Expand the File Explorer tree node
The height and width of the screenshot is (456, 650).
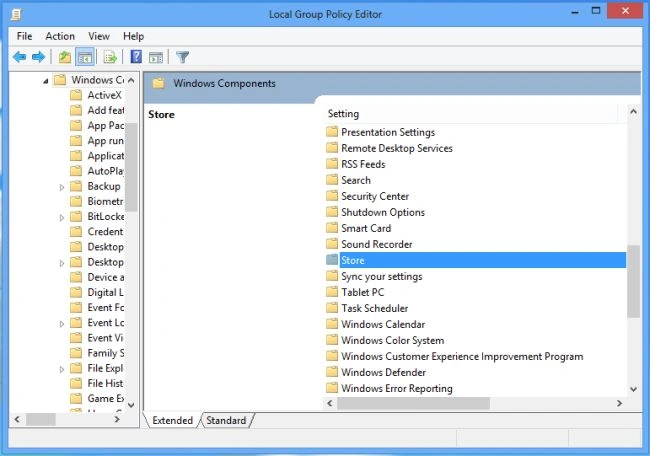click(62, 369)
